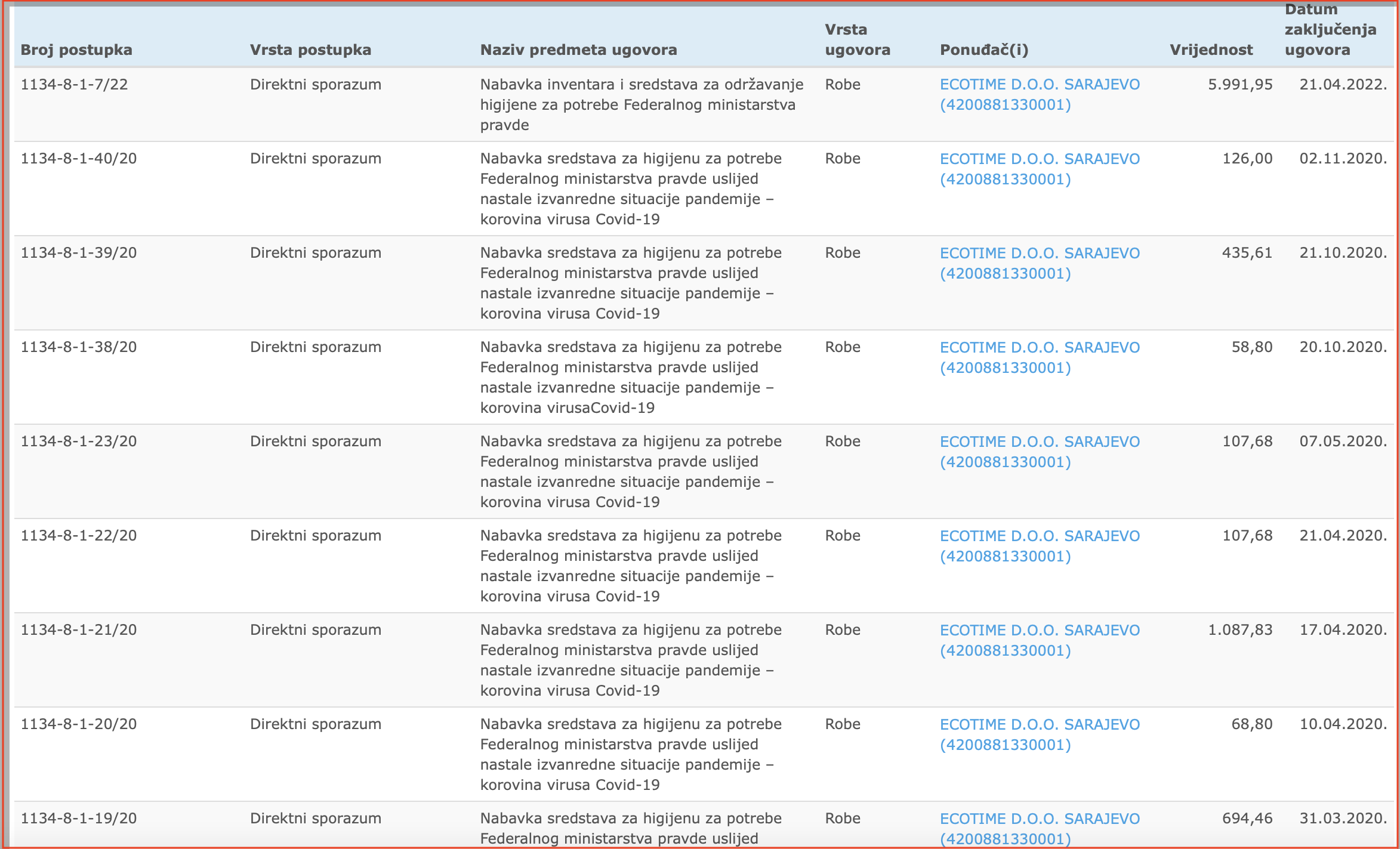Select procedure number 1134-8-1-38/20

79,348
